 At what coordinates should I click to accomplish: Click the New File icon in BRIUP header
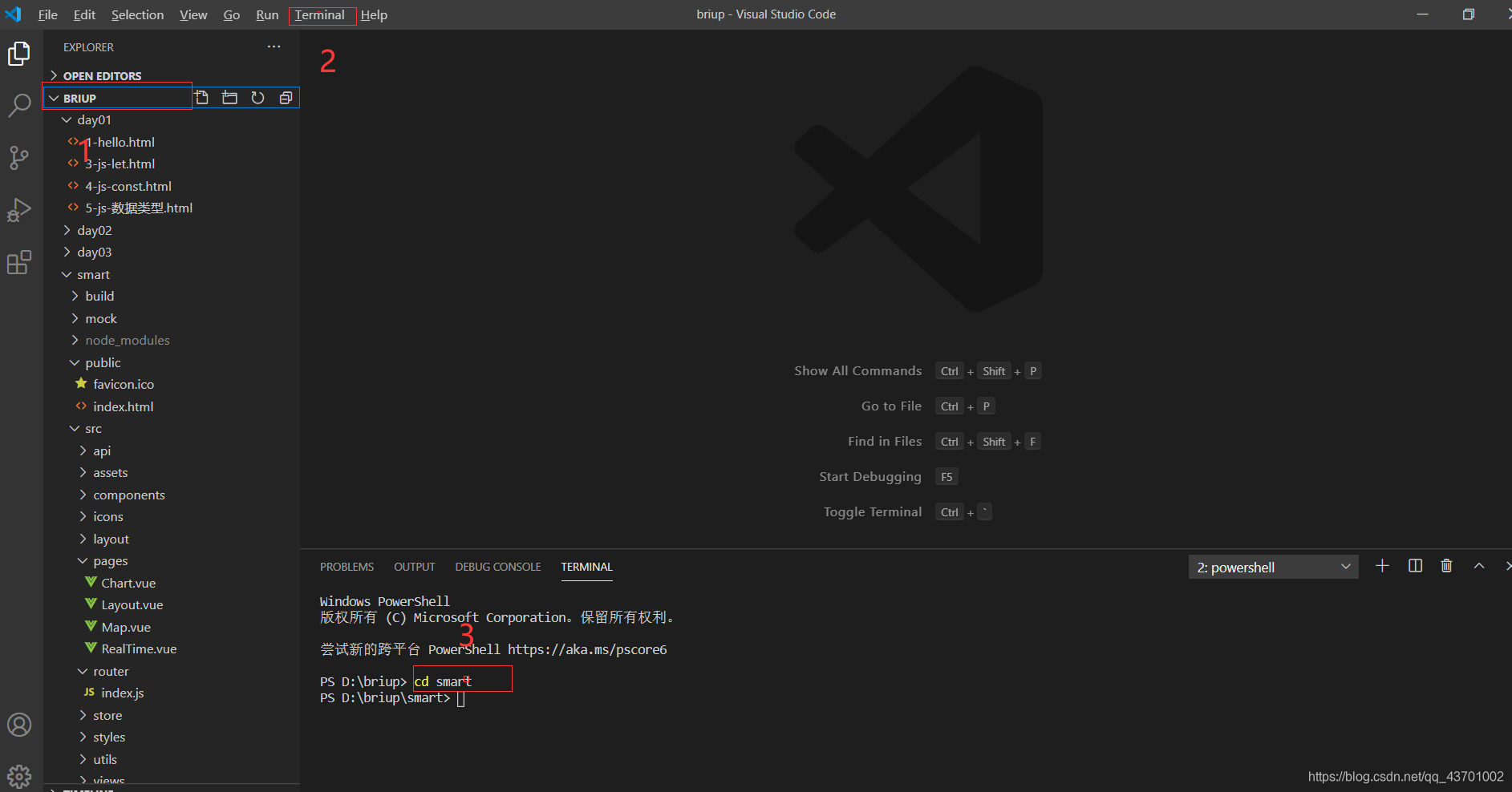pos(202,98)
